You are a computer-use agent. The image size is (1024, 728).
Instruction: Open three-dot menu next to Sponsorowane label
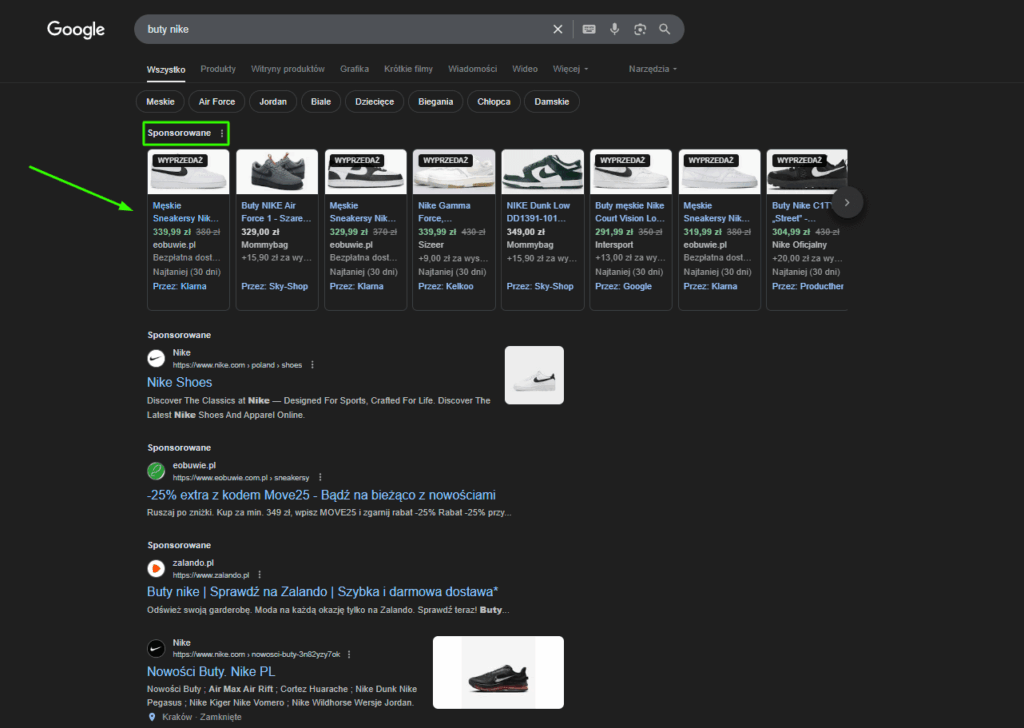pyautogui.click(x=222, y=133)
